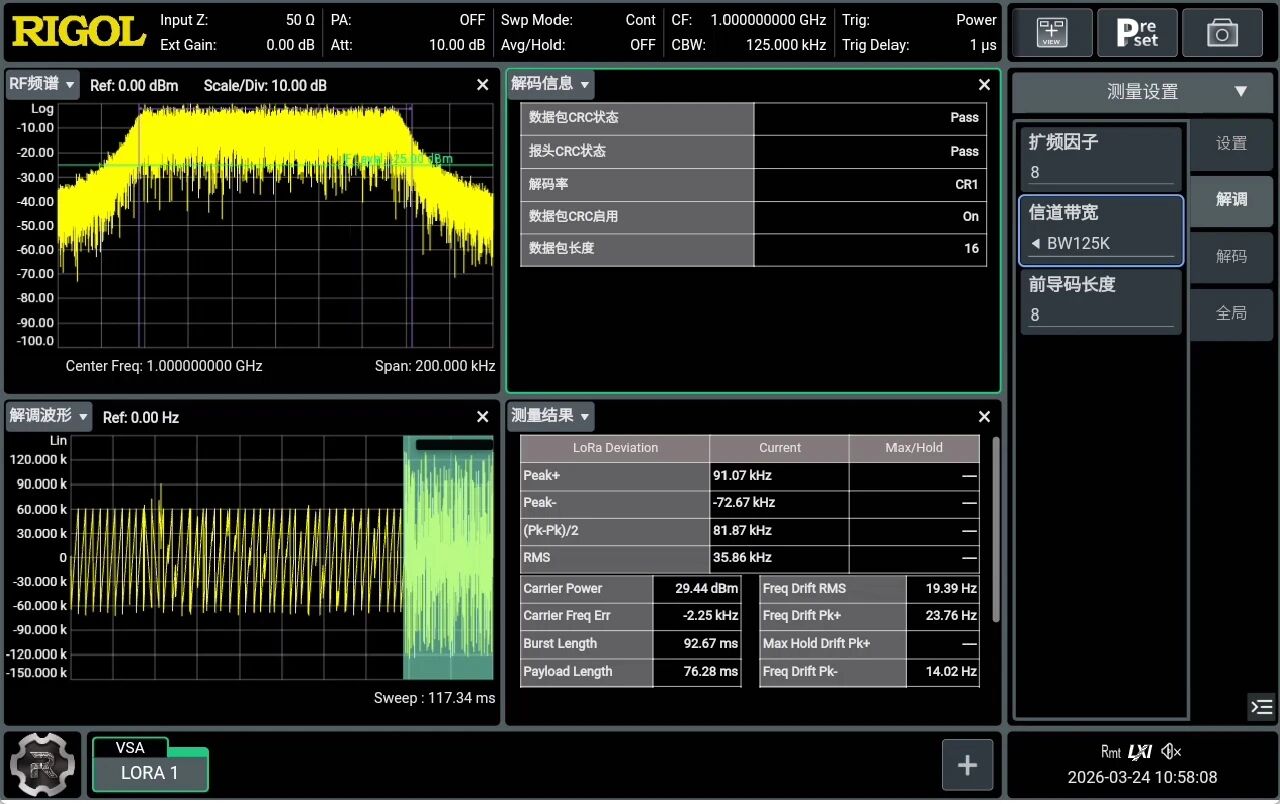Click the Center Freq 1.000000000 GHz label
1280x804 pixels.
pos(164,366)
